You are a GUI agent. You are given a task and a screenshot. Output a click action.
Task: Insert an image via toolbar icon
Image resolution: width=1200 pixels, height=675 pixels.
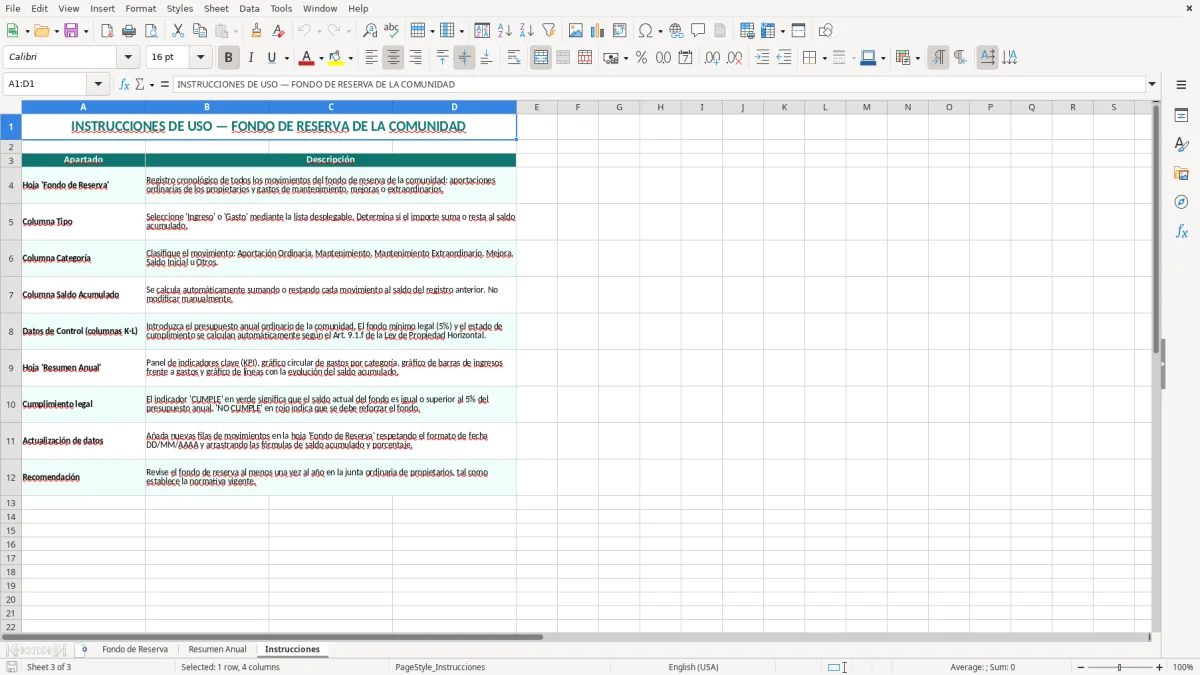(x=576, y=31)
